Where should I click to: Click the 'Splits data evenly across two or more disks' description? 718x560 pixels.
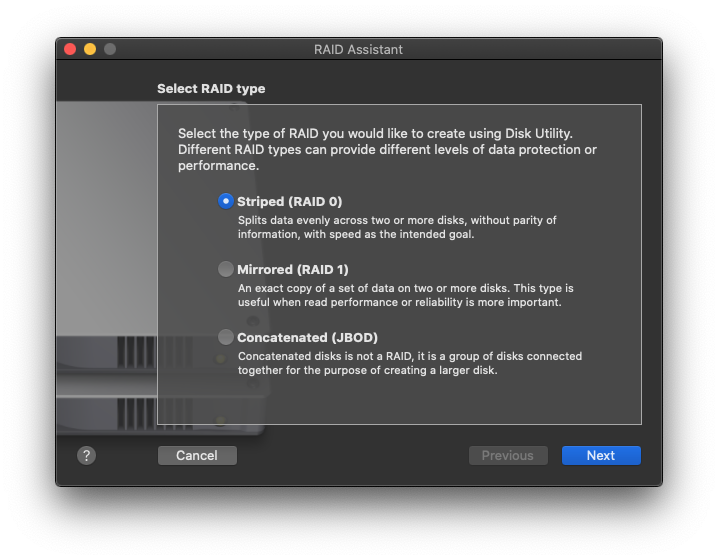tap(397, 227)
